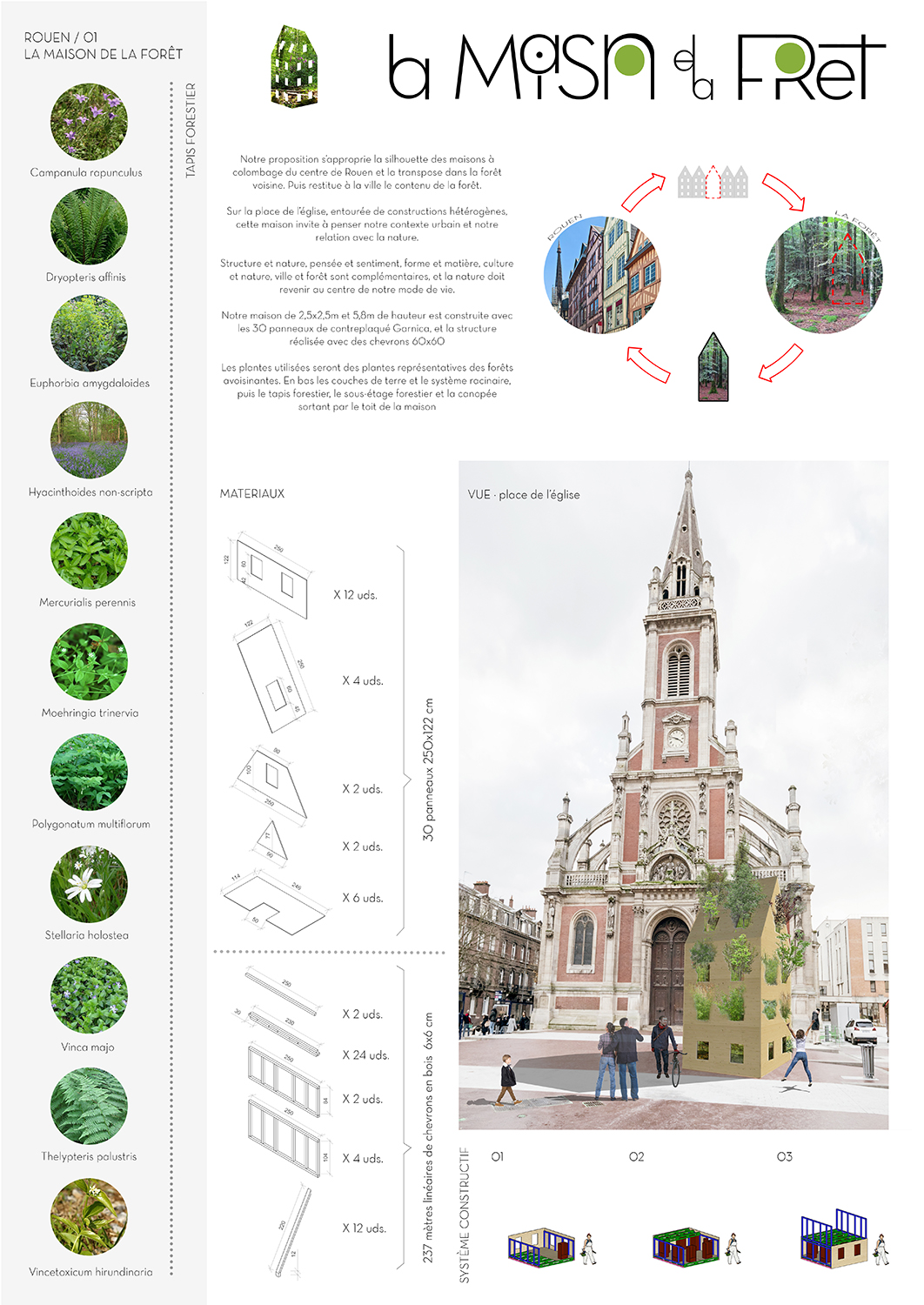This screenshot has height=1305, width=924.
Task: Click the "MATERIAUX" section heading
Action: 252,493
